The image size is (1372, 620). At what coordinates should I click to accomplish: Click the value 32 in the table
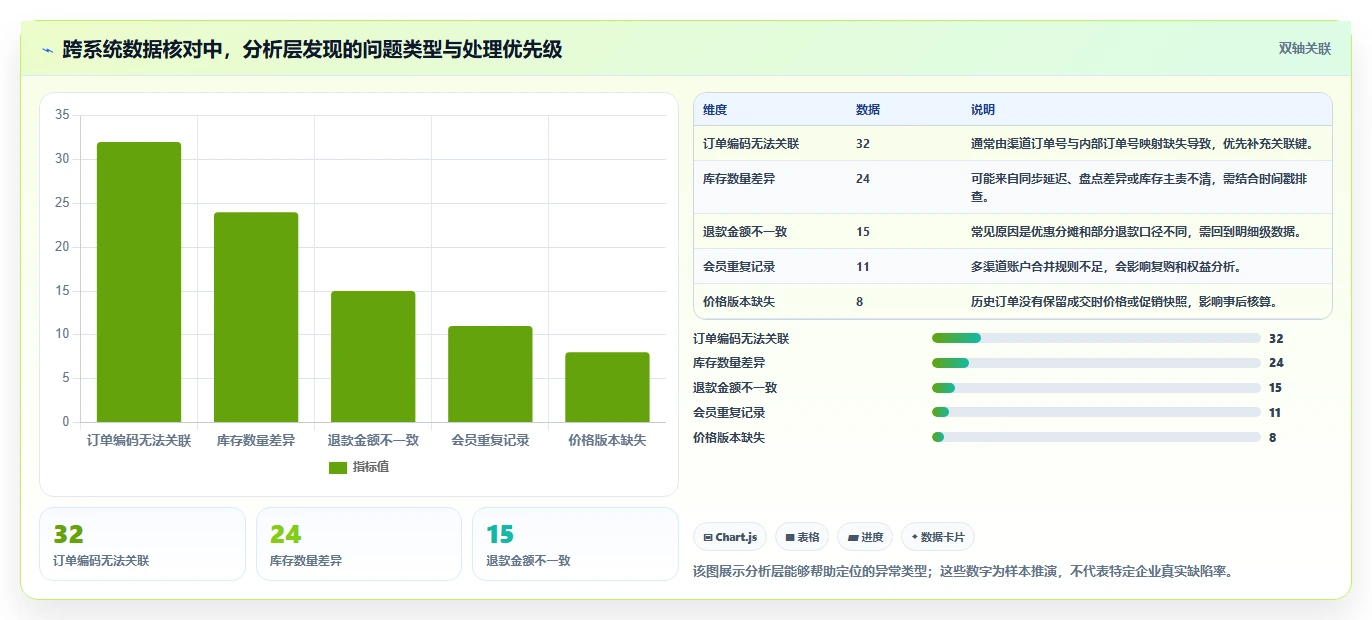(863, 144)
